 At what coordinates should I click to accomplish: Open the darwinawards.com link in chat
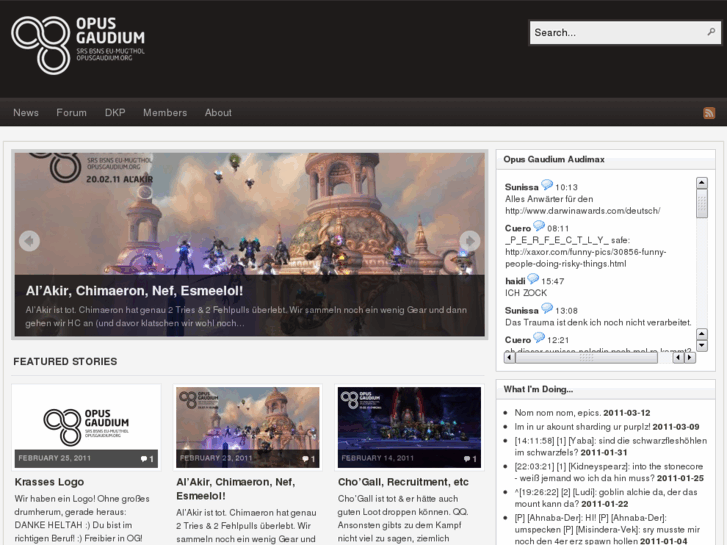click(x=583, y=211)
